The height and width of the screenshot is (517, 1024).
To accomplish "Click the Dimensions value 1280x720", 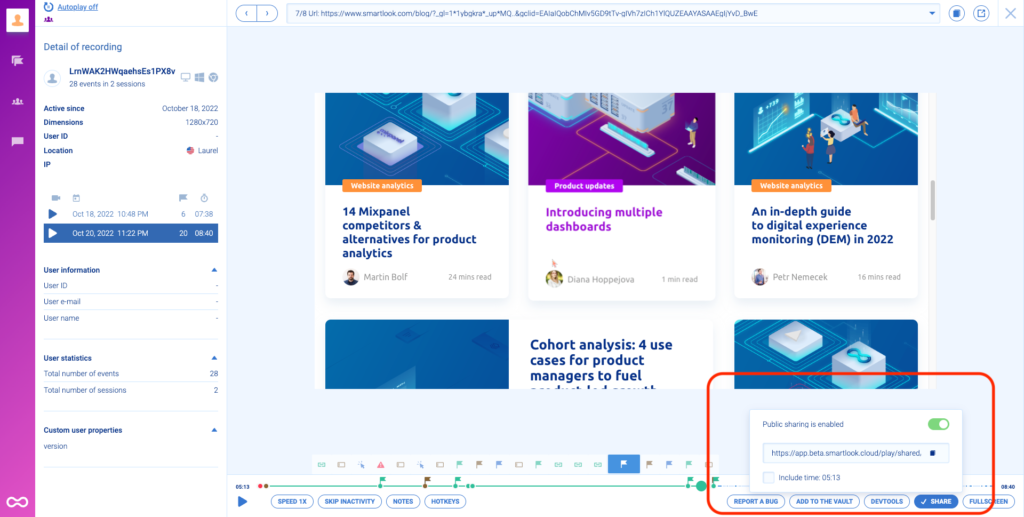I will click(201, 122).
